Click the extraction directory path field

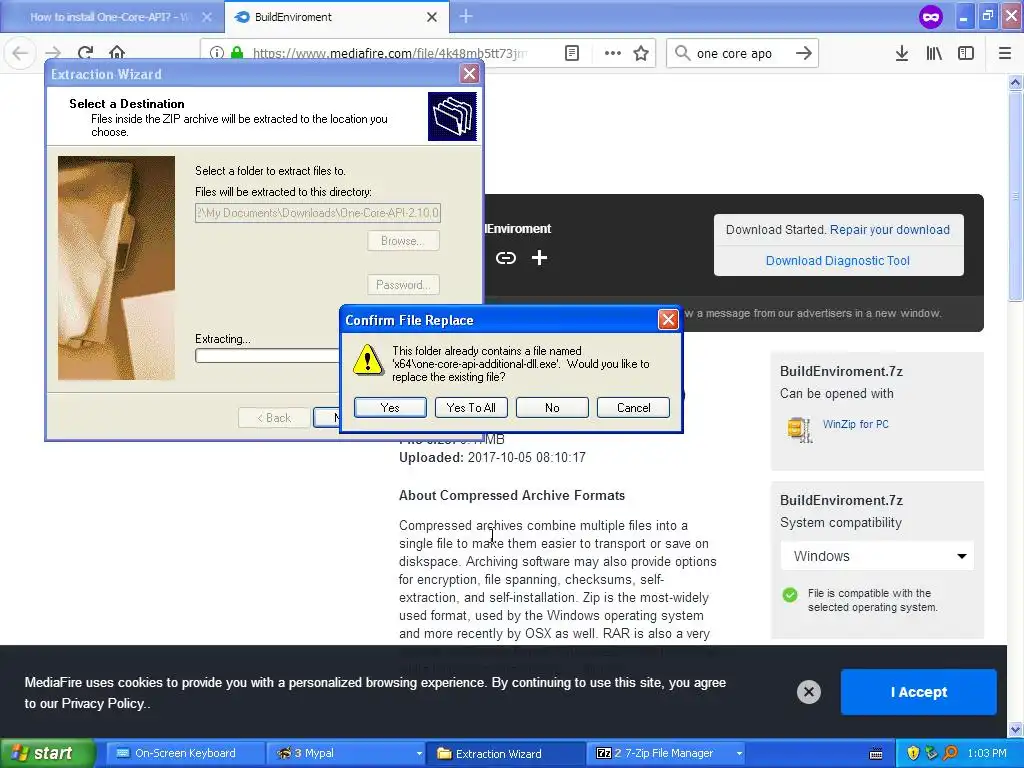[x=317, y=213]
